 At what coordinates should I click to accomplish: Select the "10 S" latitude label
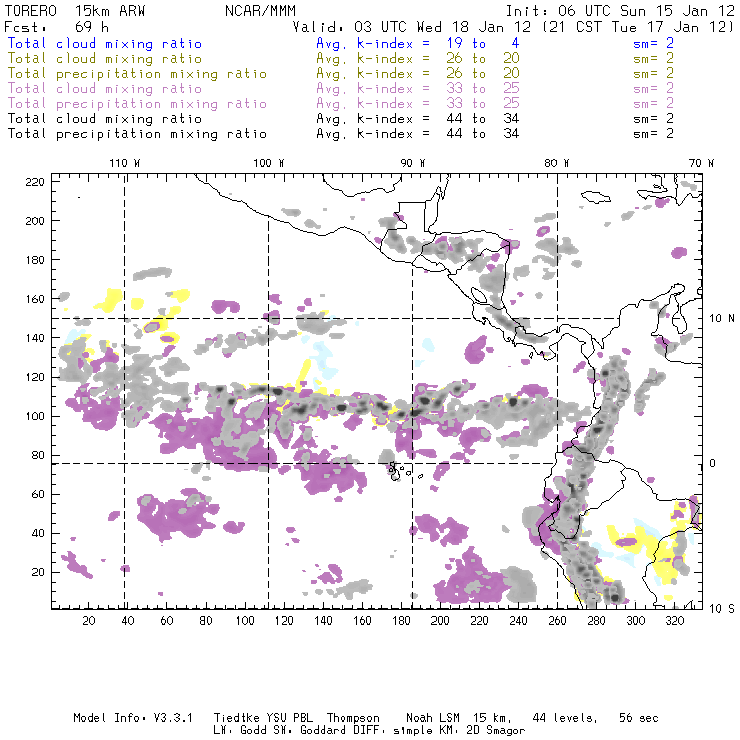[x=722, y=609]
